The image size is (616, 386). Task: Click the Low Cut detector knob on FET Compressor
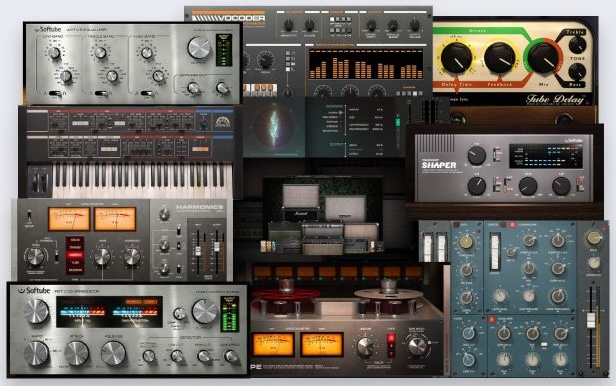click(177, 356)
